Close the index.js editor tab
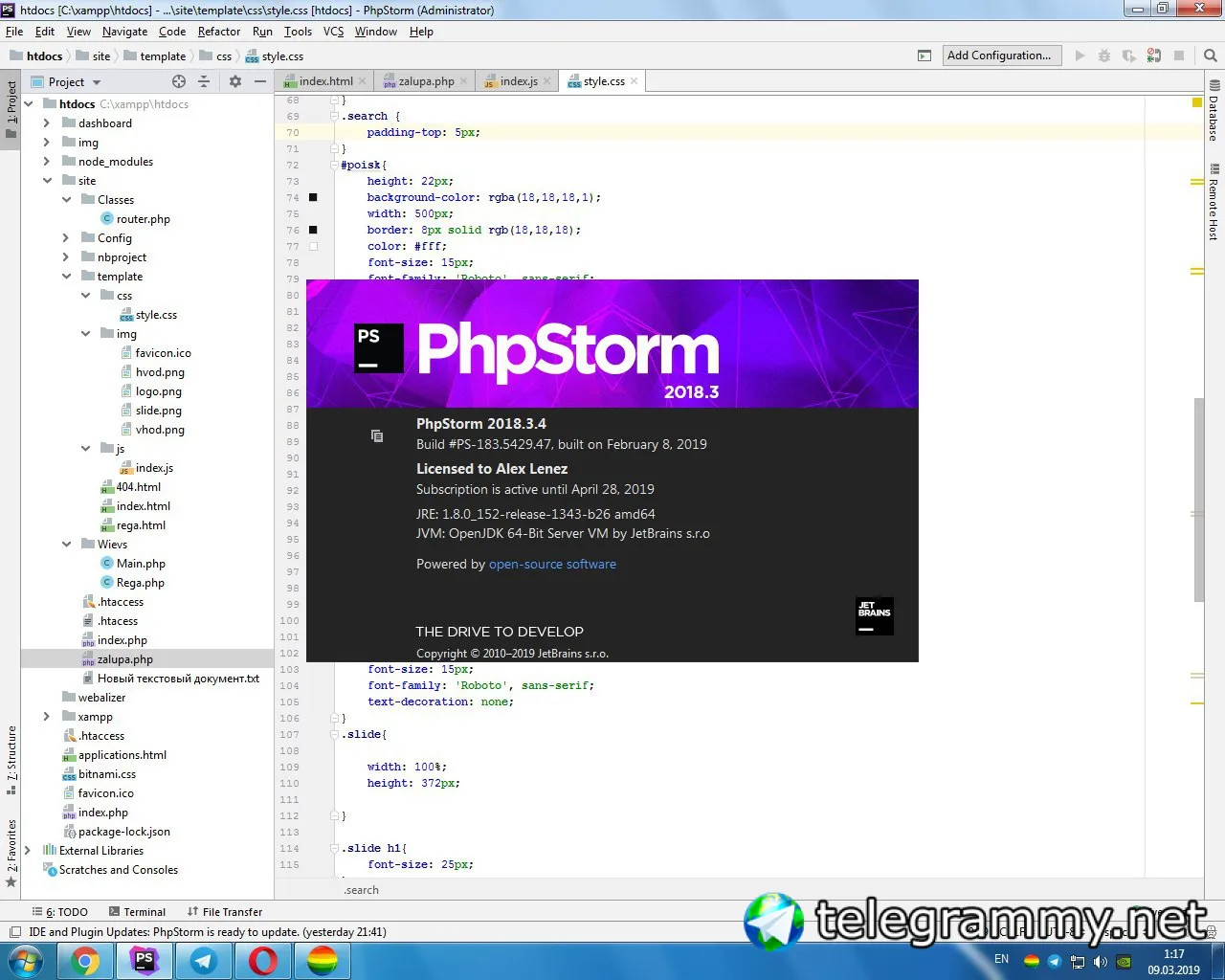Viewport: 1225px width, 980px height. tap(547, 81)
